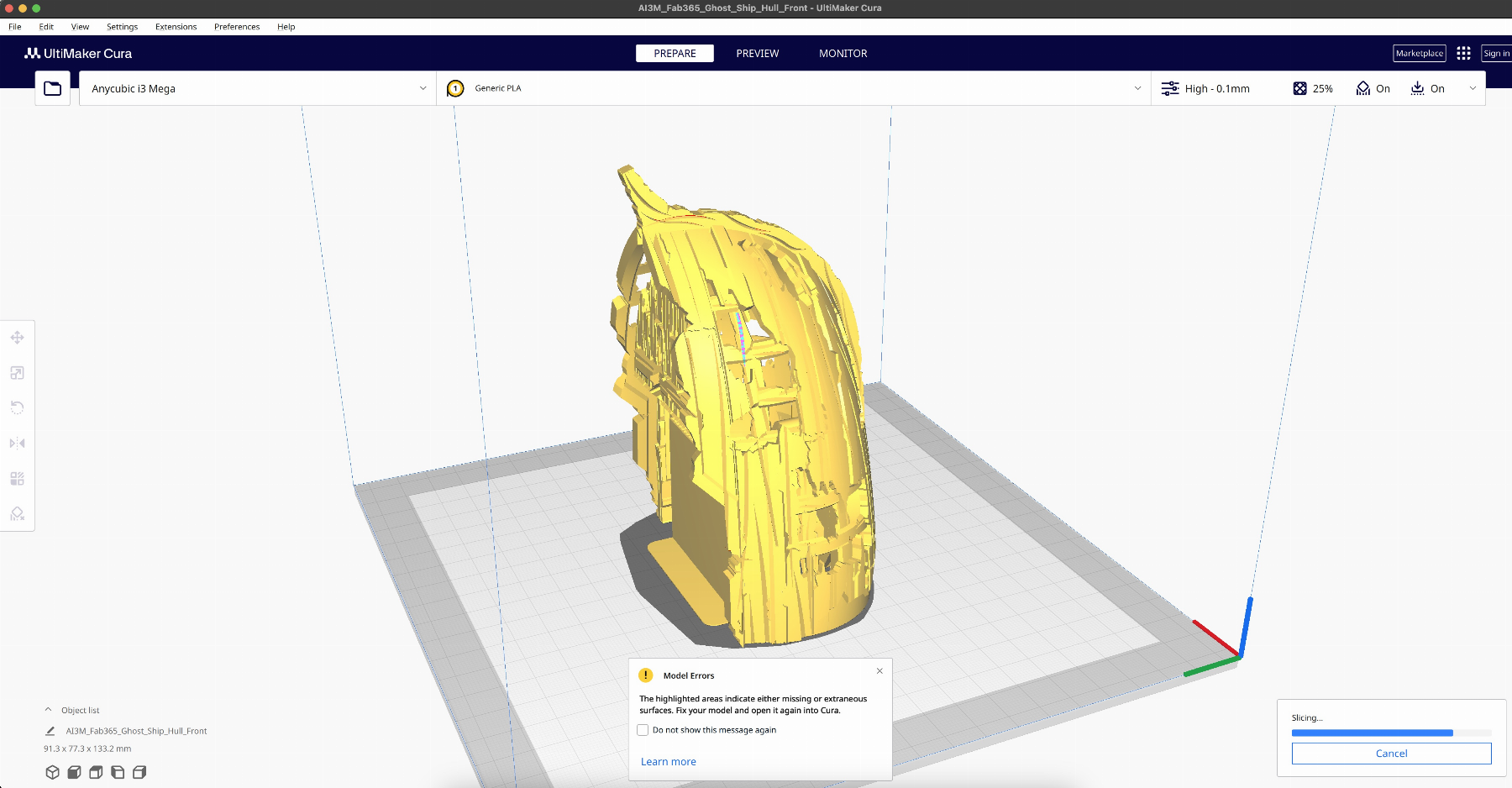Click the print profile sliders icon

(x=1170, y=88)
